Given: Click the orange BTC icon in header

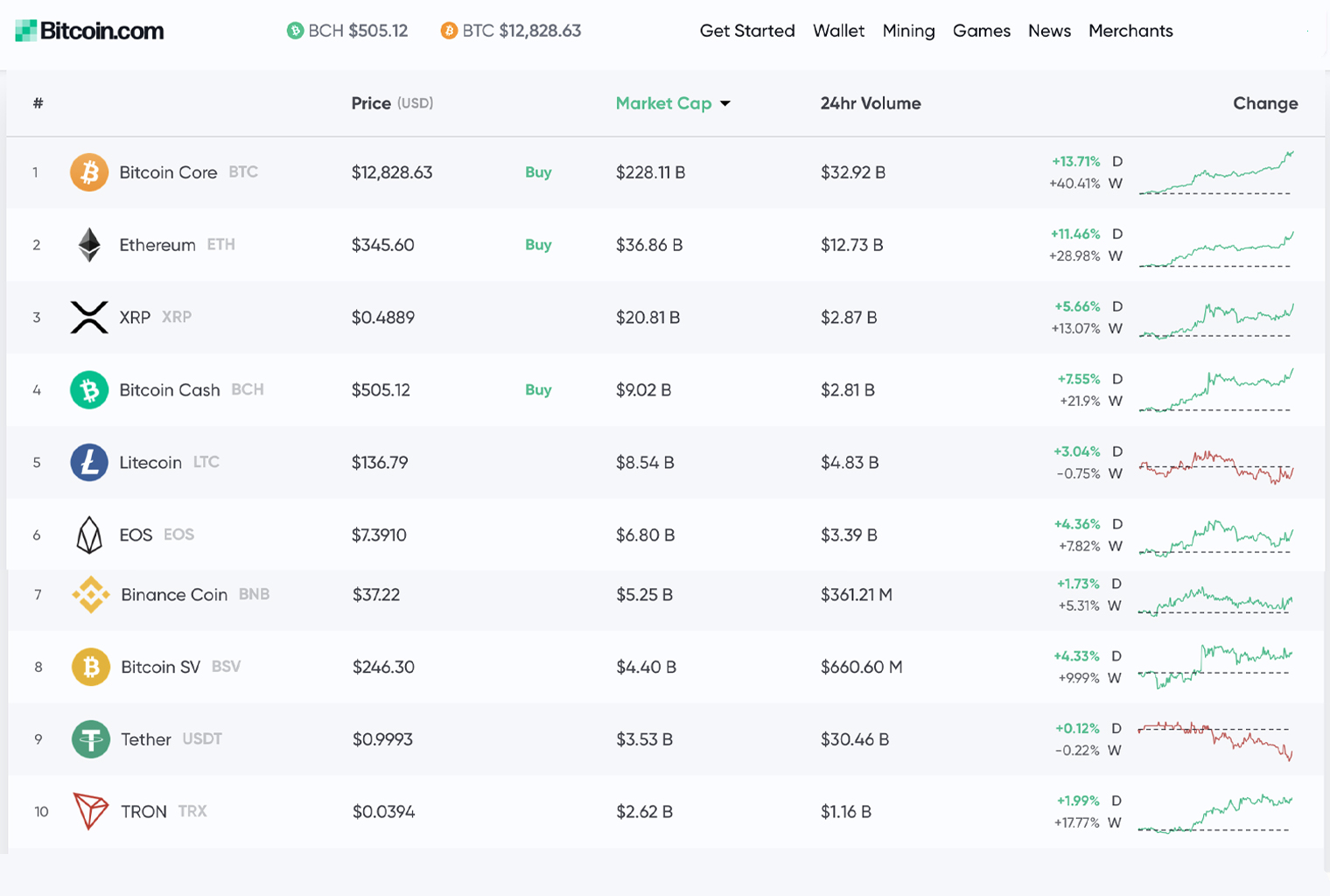Looking at the screenshot, I should pos(449,31).
